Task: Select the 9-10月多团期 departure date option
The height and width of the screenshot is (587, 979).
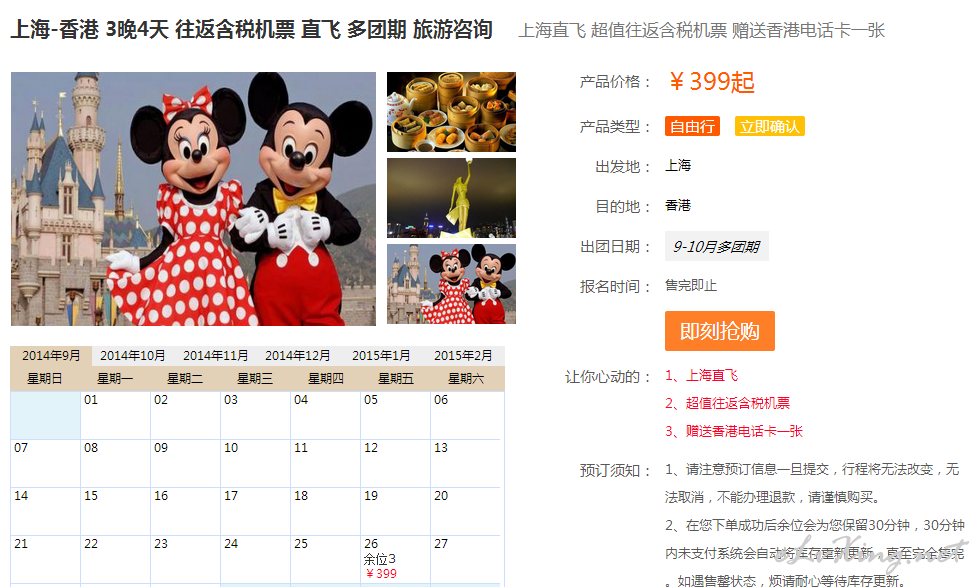Action: [x=716, y=247]
